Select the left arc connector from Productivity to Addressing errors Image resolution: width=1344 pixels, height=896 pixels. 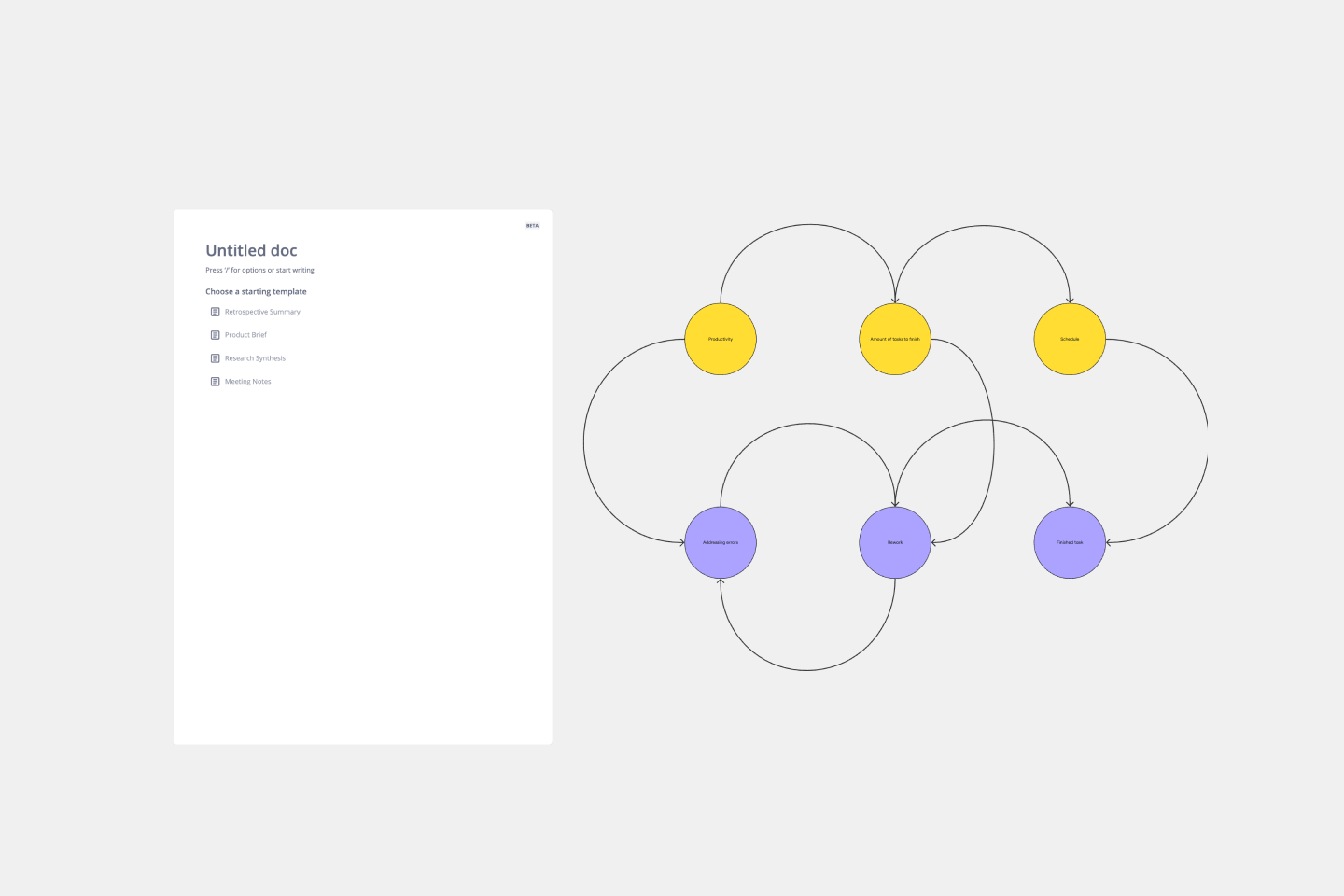click(584, 441)
